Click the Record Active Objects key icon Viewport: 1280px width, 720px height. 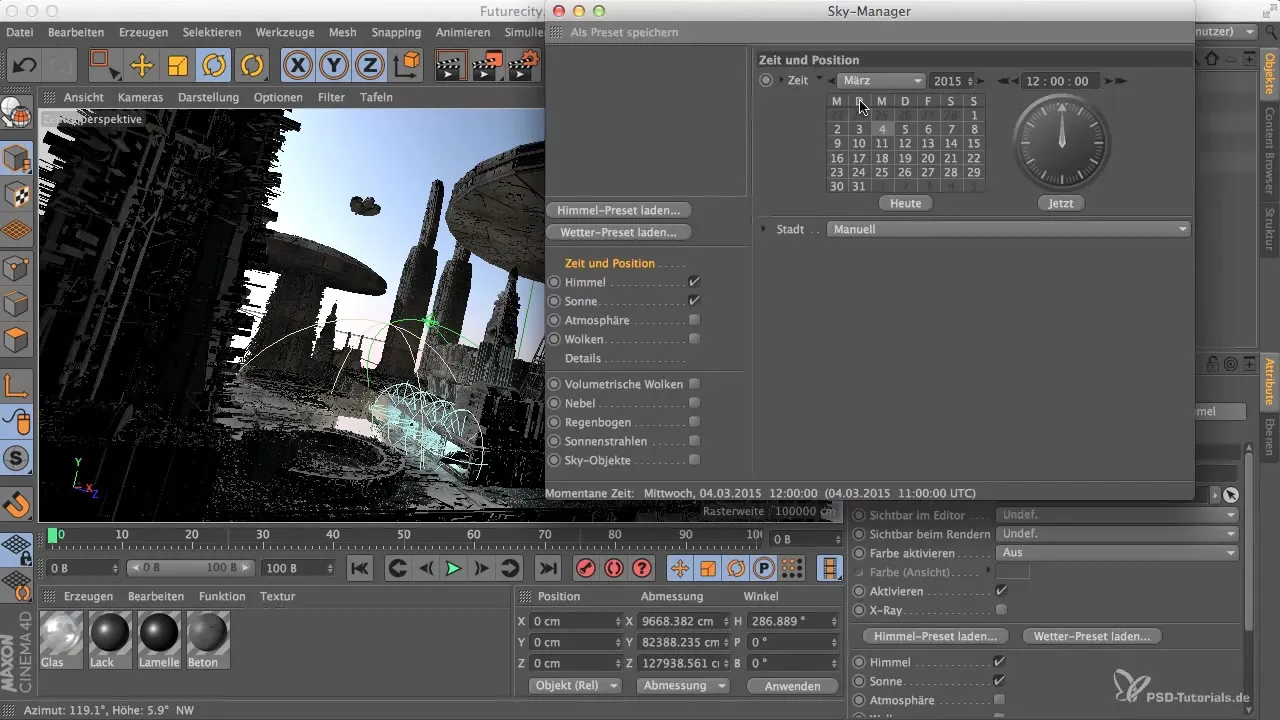586,568
